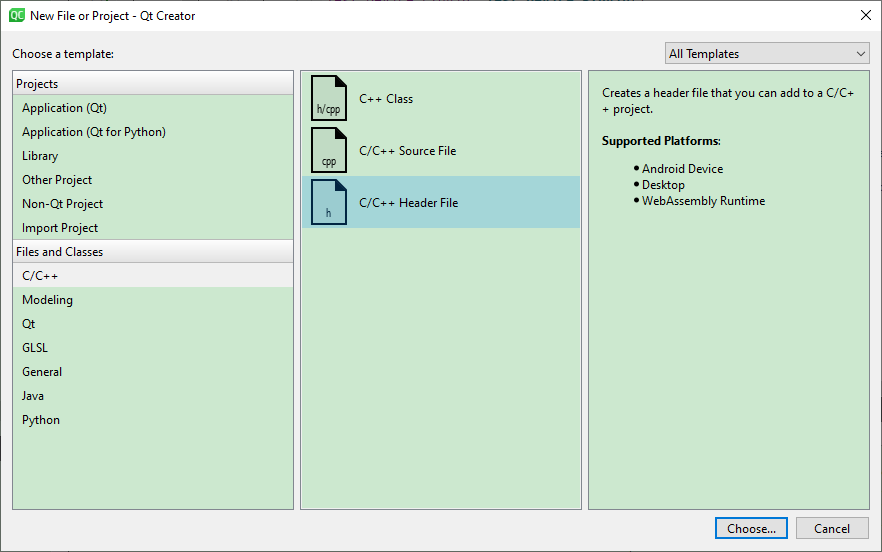Select the Library project category
Viewport: 882px width, 552px height.
click(x=152, y=156)
